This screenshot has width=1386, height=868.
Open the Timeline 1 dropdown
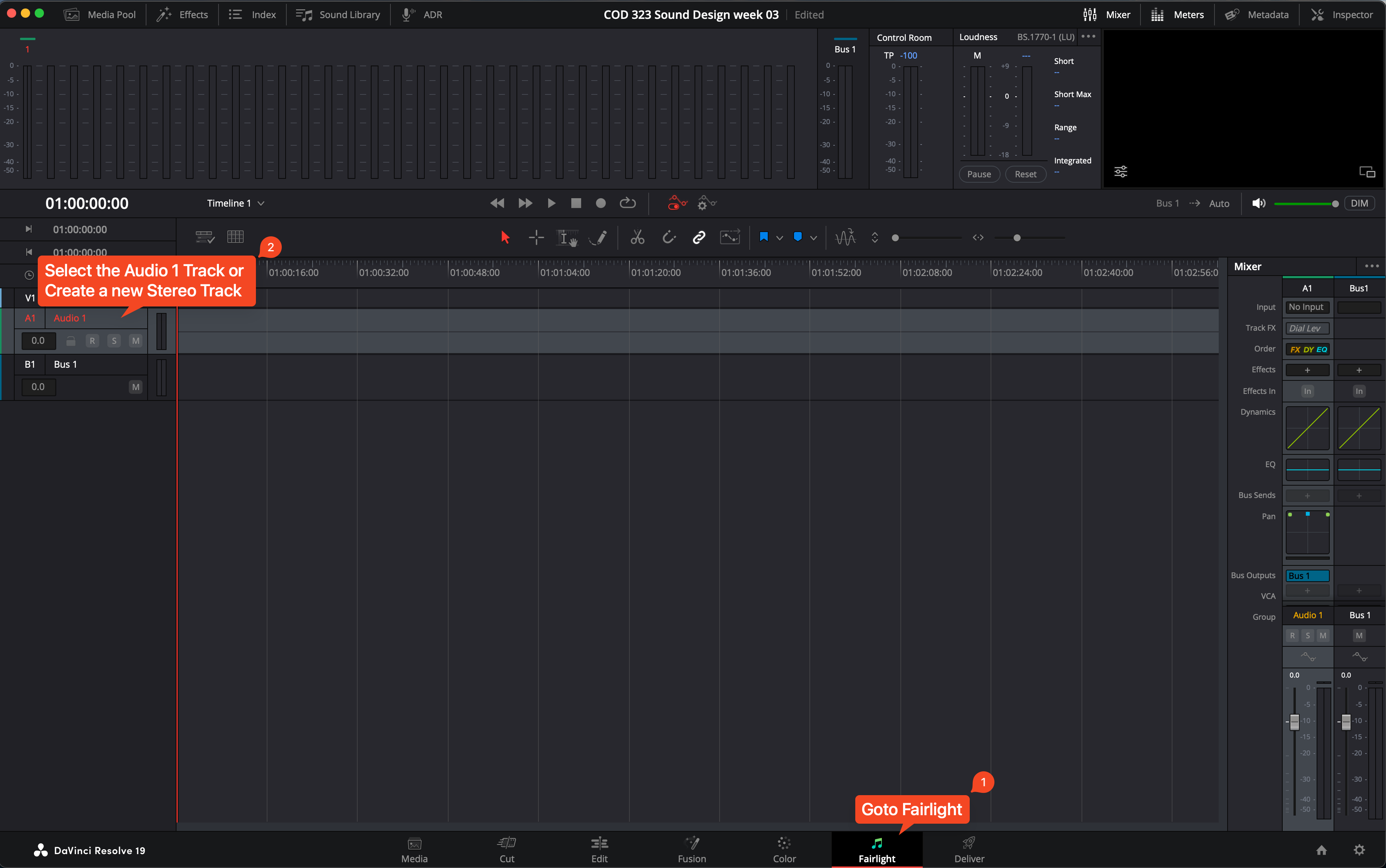(x=236, y=203)
